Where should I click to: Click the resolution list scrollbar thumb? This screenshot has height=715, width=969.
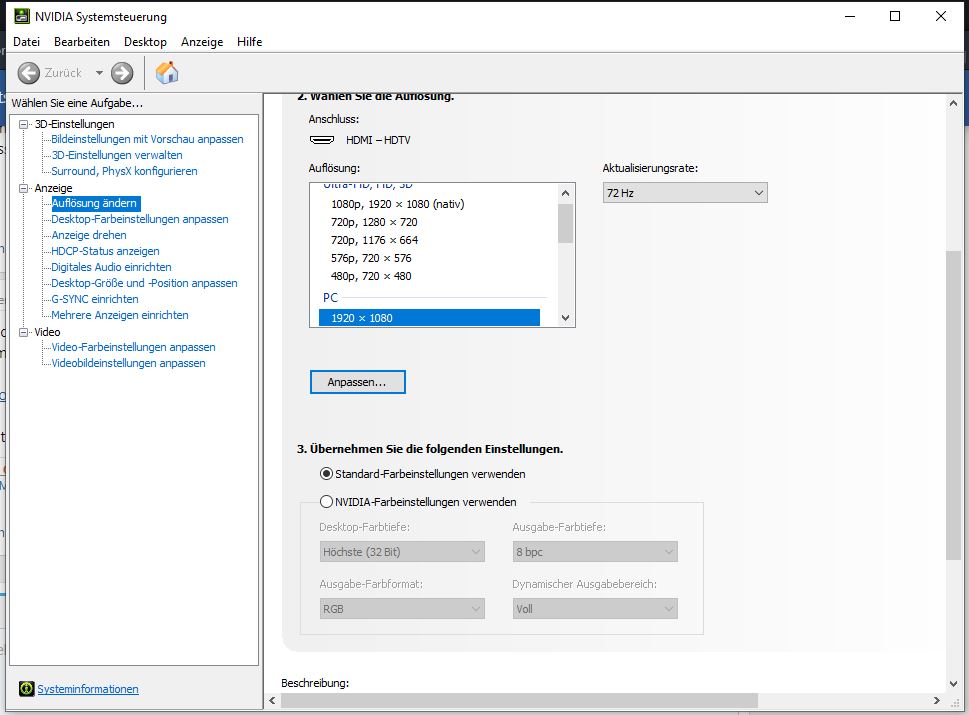point(565,223)
